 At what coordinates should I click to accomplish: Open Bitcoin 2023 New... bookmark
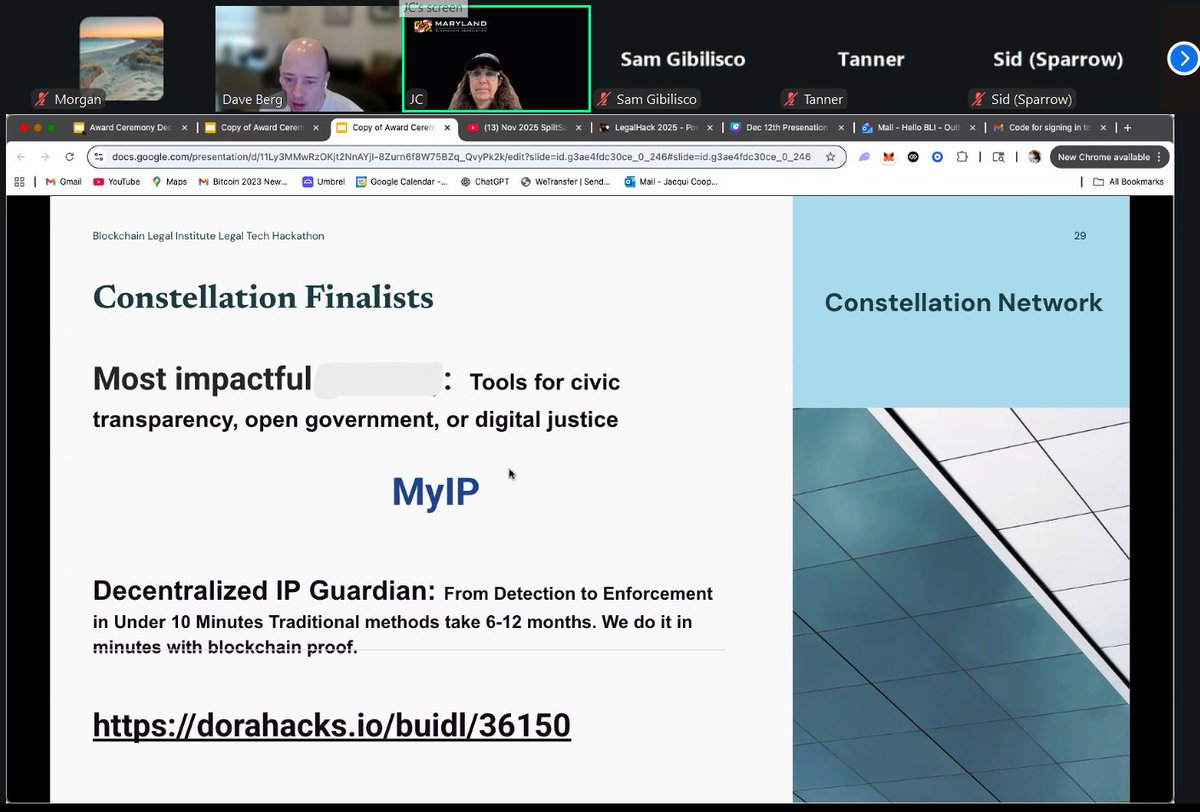(243, 182)
